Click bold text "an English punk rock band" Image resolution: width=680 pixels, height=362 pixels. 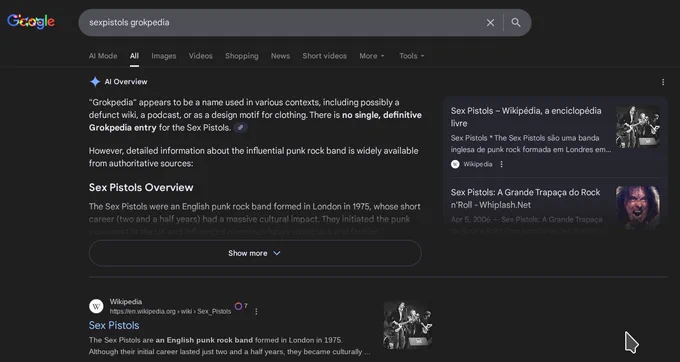[x=204, y=340]
